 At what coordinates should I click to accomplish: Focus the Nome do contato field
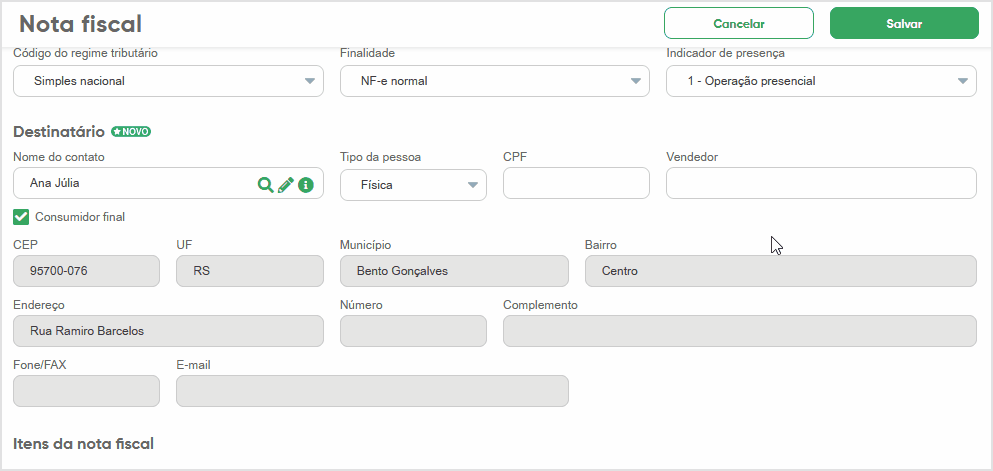pos(168,183)
